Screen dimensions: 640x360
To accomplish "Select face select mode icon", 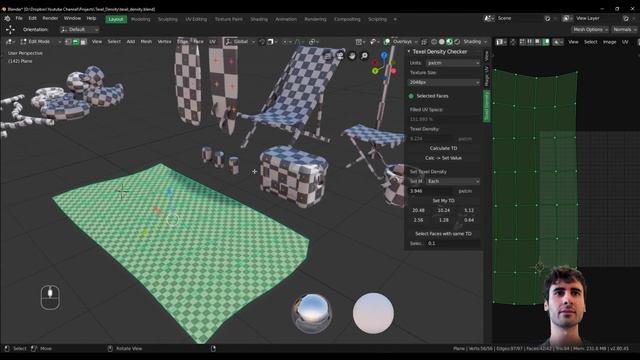I will 83,42.
